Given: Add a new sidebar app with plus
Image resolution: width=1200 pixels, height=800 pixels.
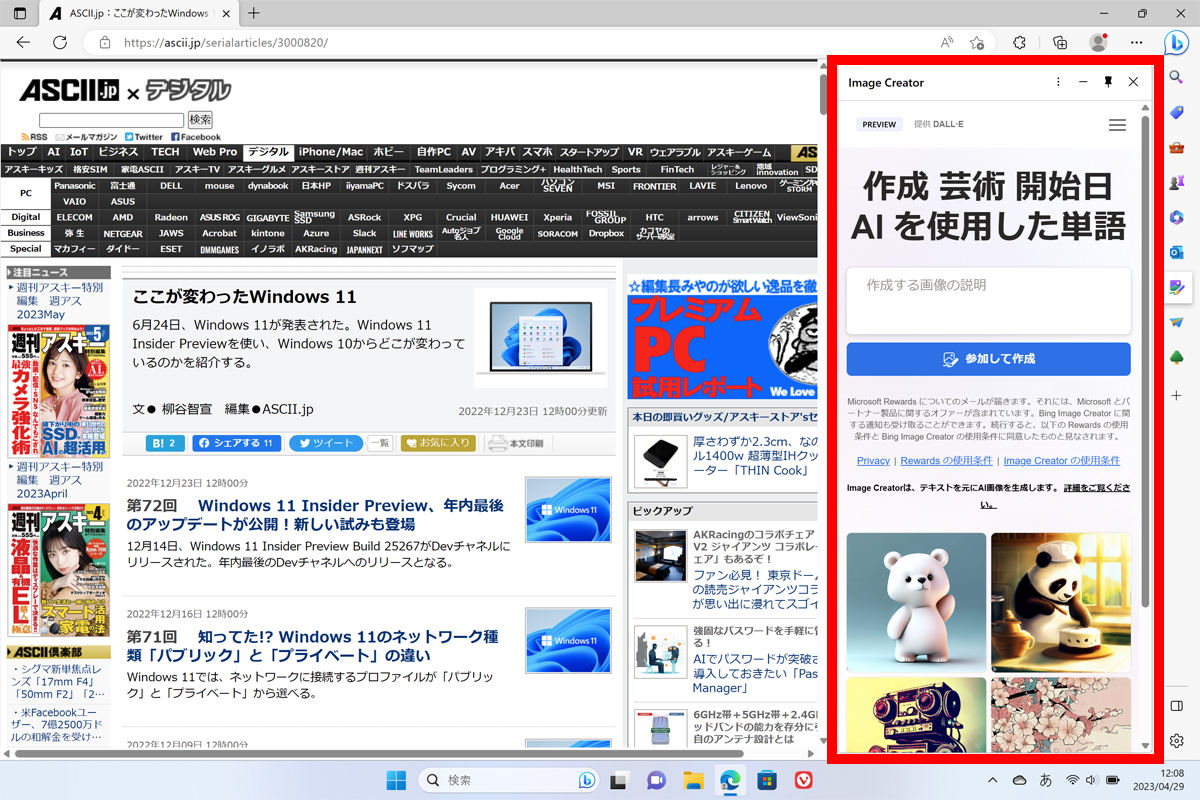Looking at the screenshot, I should pyautogui.click(x=1176, y=395).
